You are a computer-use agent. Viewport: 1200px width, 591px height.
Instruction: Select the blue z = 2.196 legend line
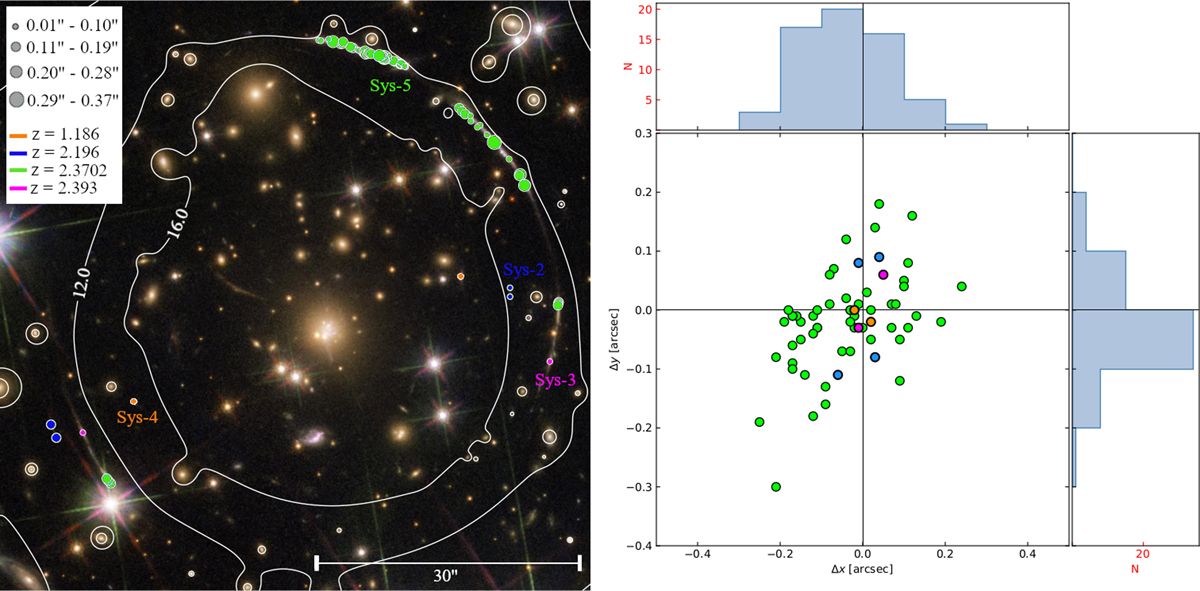[x=19, y=150]
